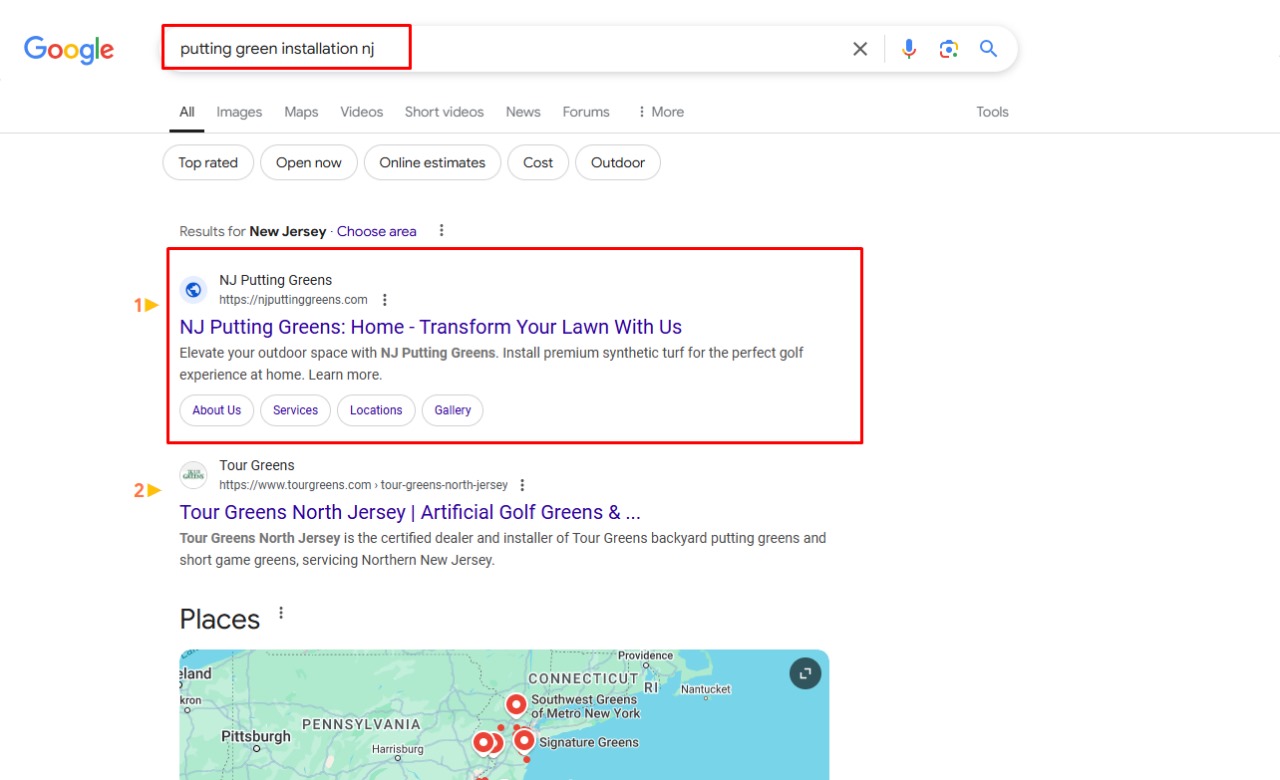Click the Southwest Greens map pin

coord(516,705)
